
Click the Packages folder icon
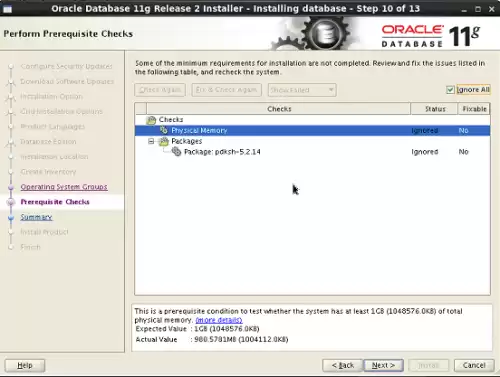(x=164, y=141)
